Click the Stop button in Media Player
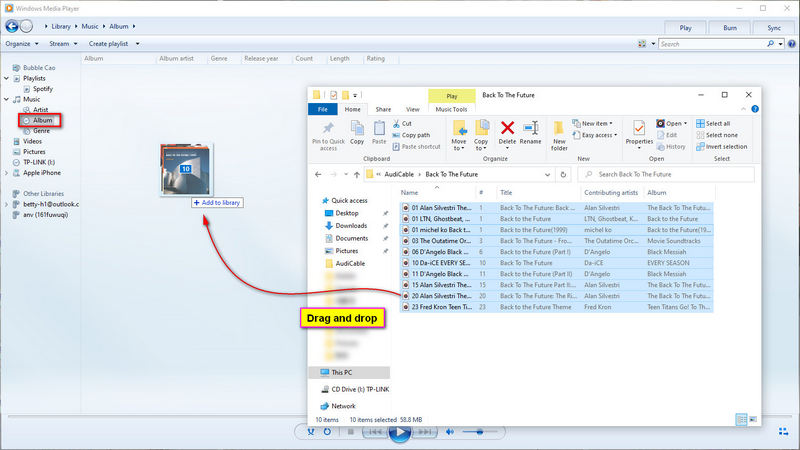 point(351,432)
